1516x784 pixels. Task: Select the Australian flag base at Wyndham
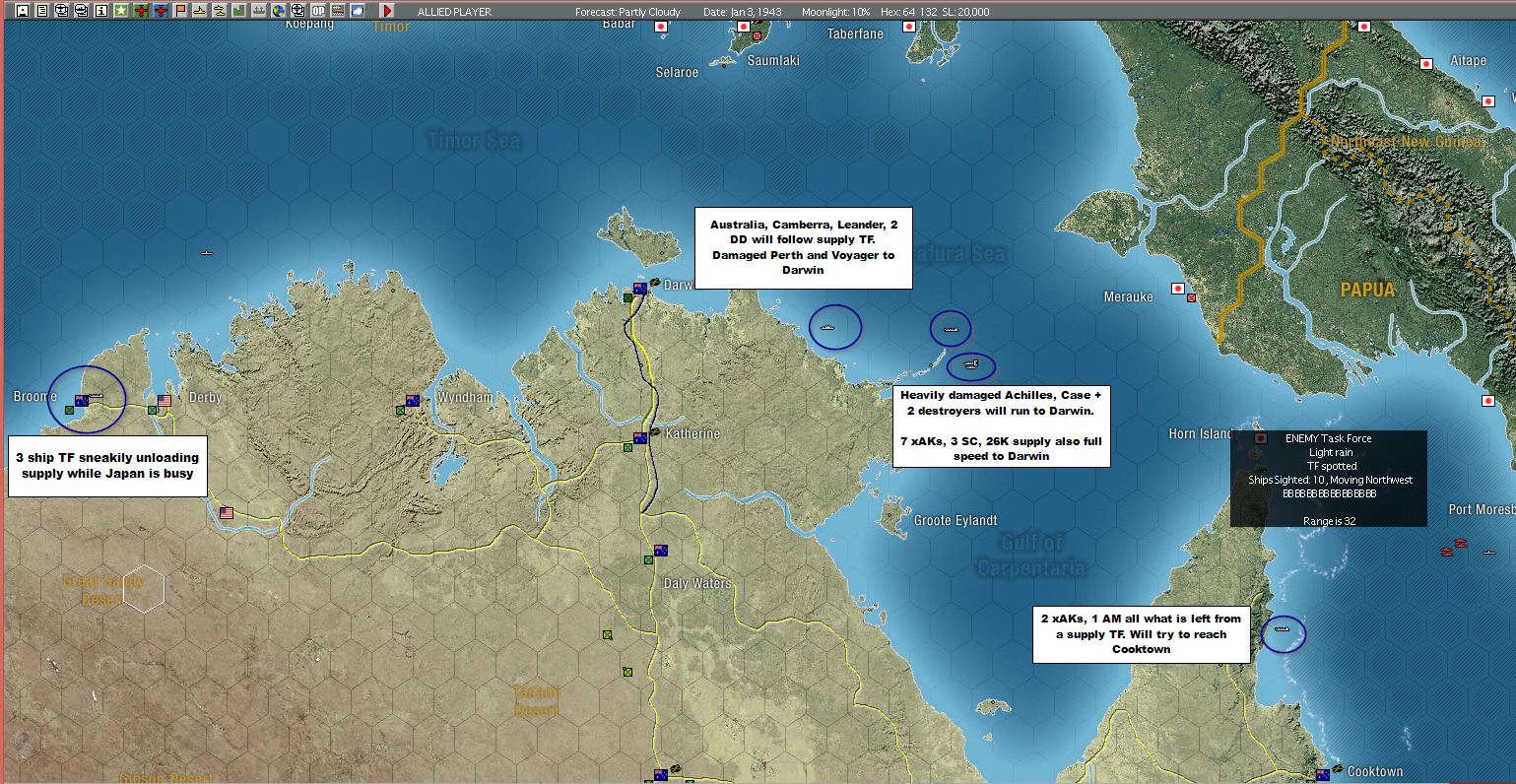(413, 401)
